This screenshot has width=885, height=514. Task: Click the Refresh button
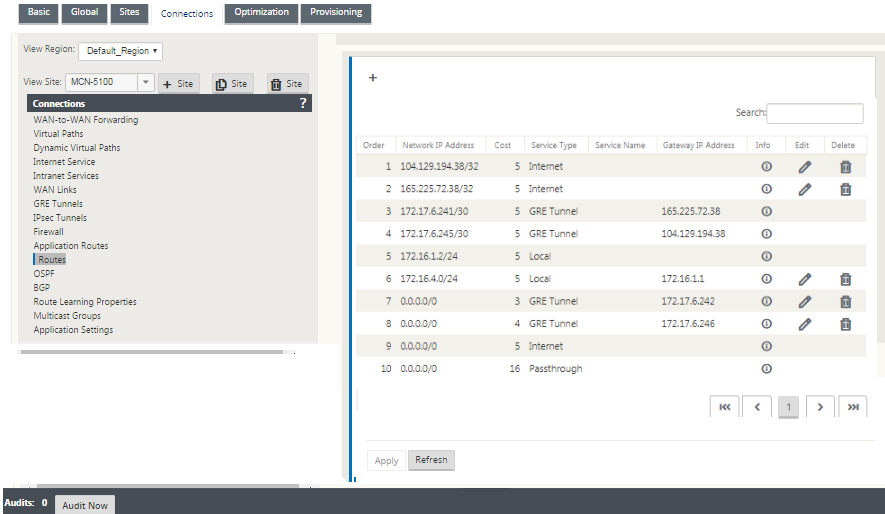click(431, 460)
